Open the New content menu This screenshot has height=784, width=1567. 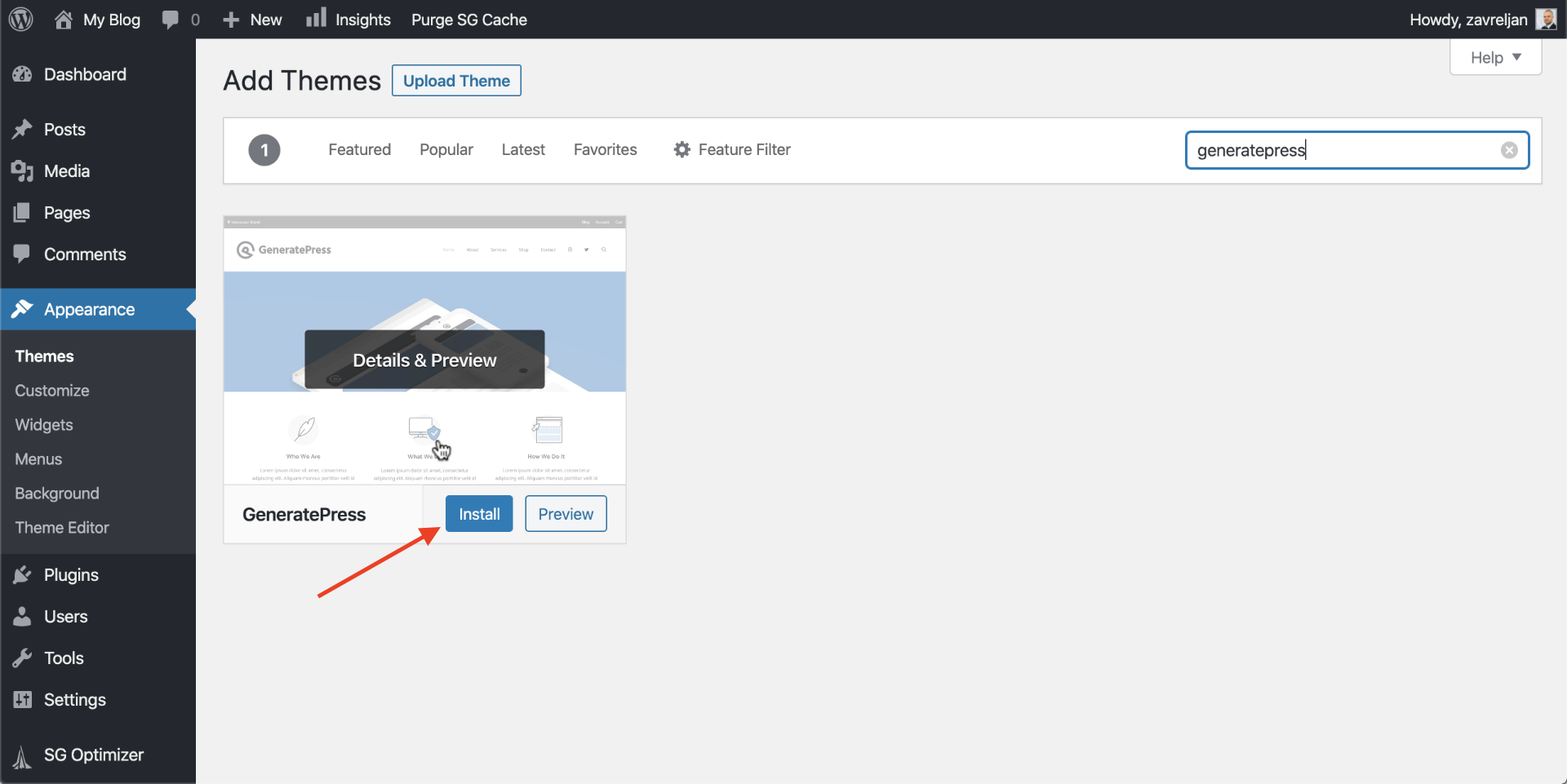[252, 20]
